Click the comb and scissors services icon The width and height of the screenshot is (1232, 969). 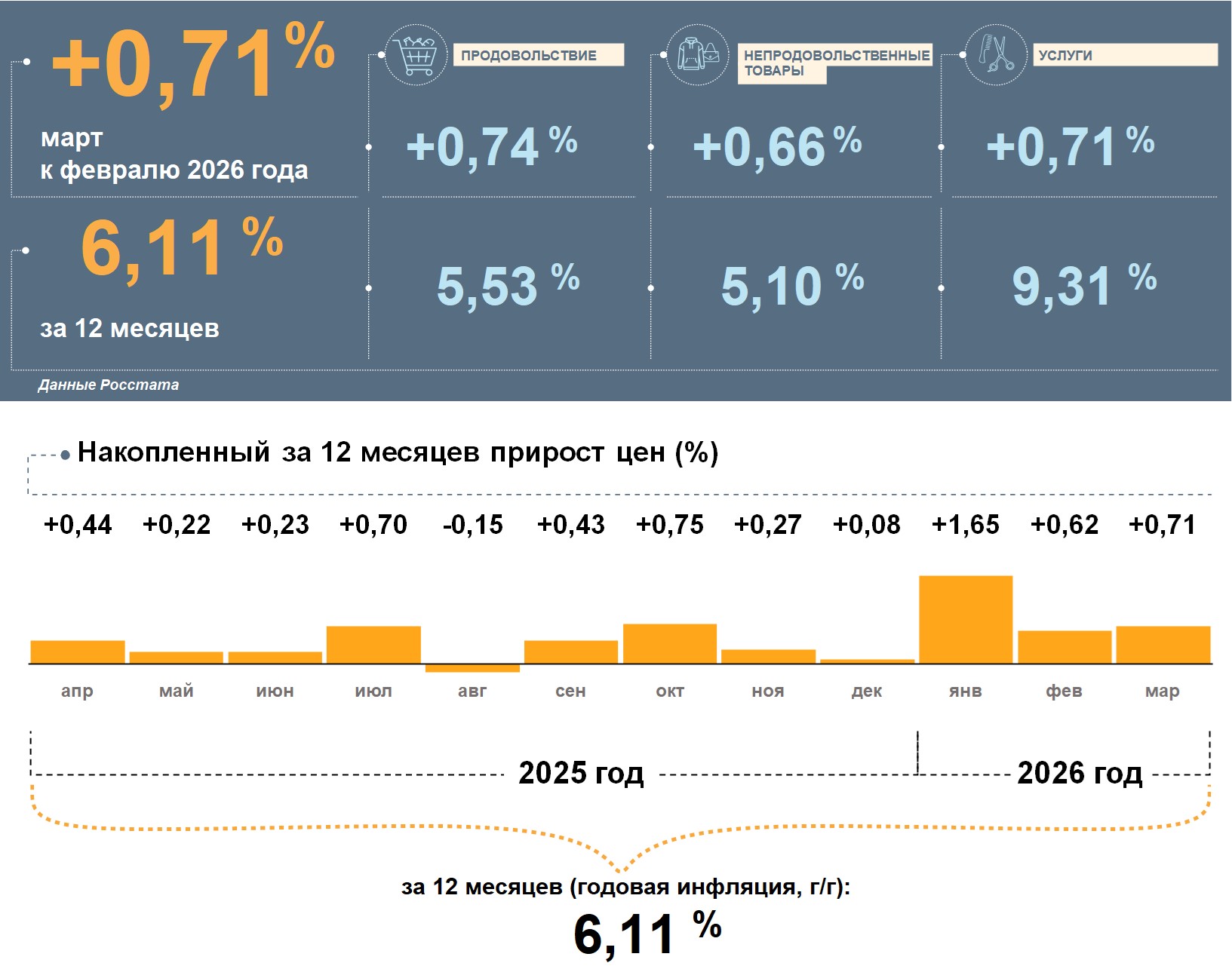[996, 54]
